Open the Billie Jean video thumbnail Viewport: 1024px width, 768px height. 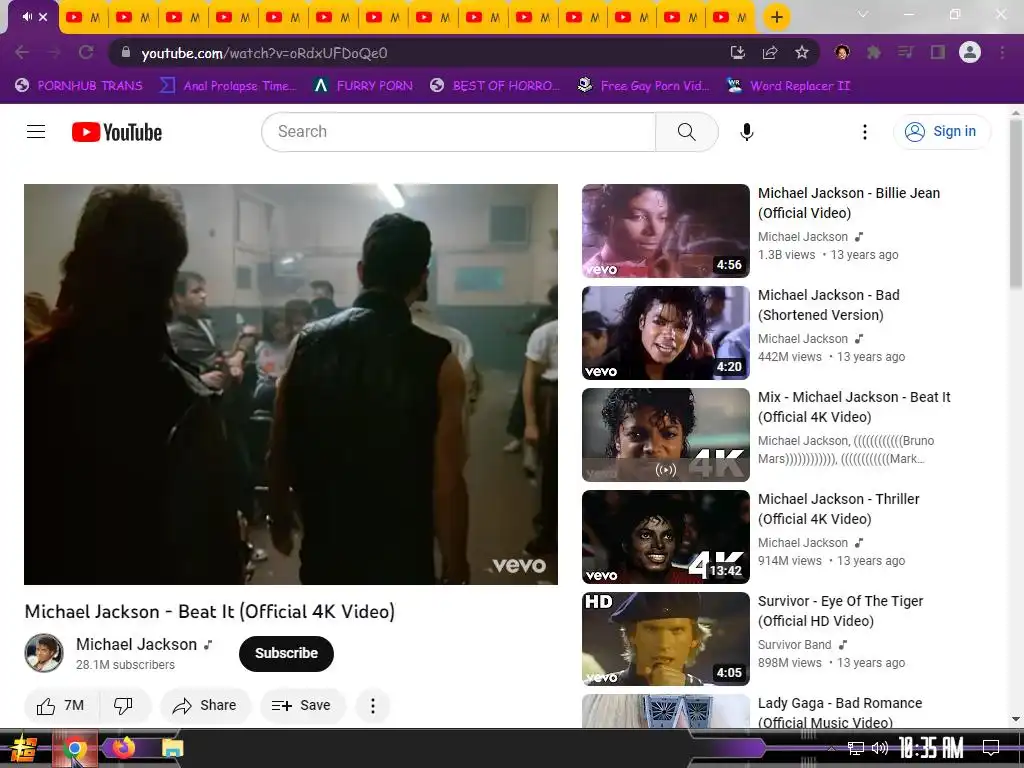(665, 231)
